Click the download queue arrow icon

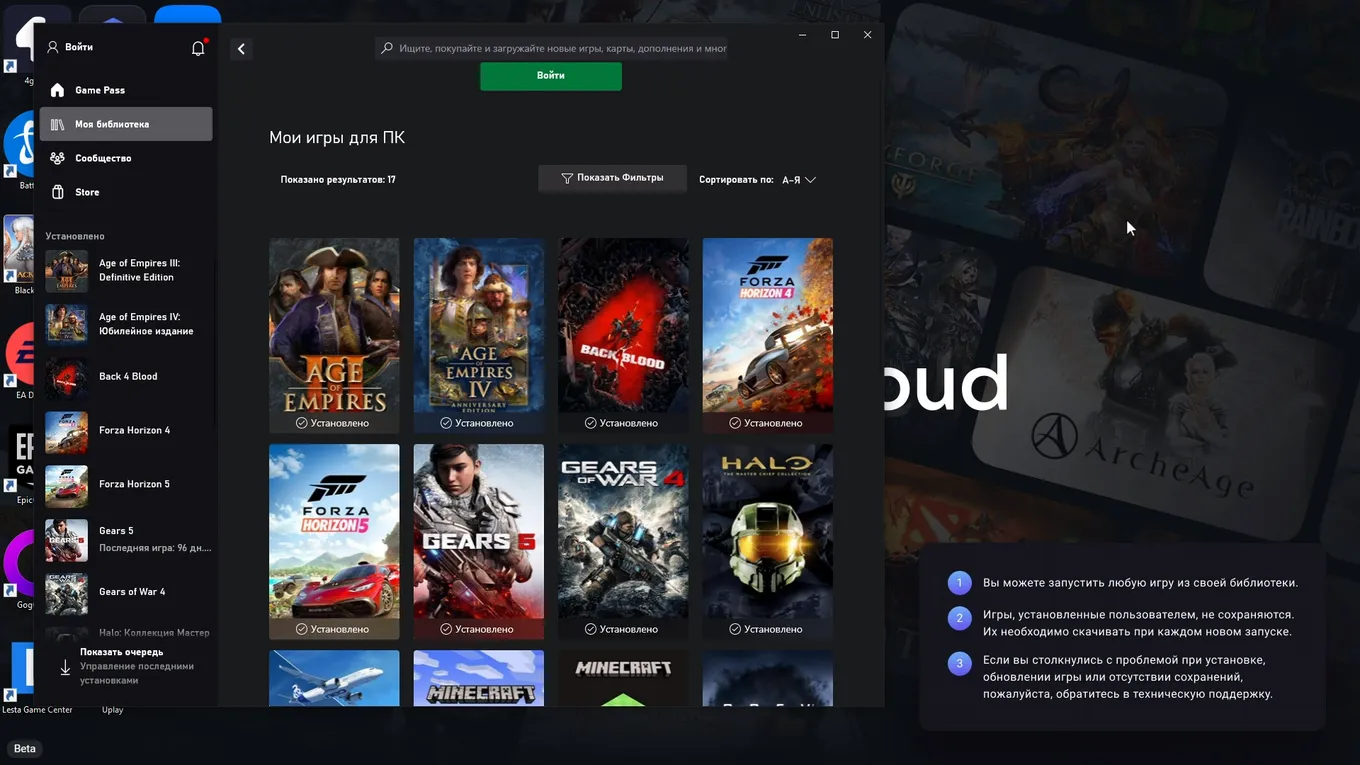coord(65,667)
